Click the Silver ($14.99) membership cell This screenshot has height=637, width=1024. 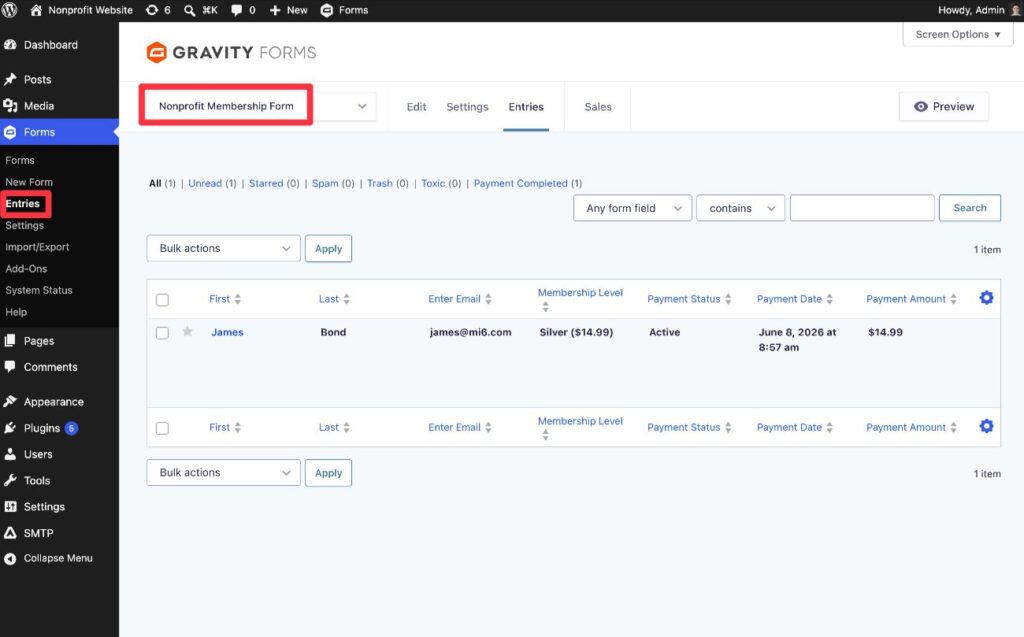(x=576, y=332)
